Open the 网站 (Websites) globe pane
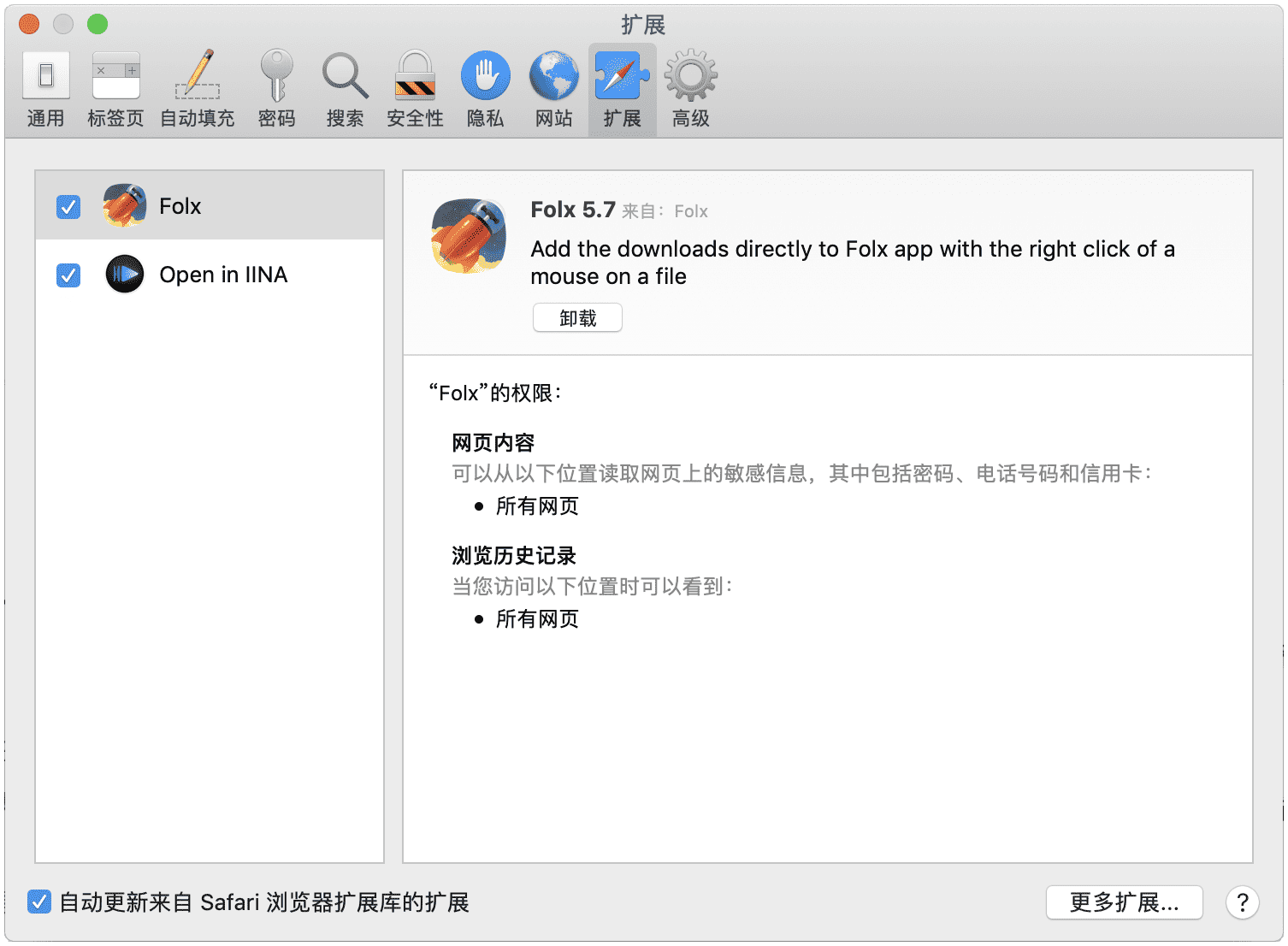The image size is (1288, 946). 553,91
